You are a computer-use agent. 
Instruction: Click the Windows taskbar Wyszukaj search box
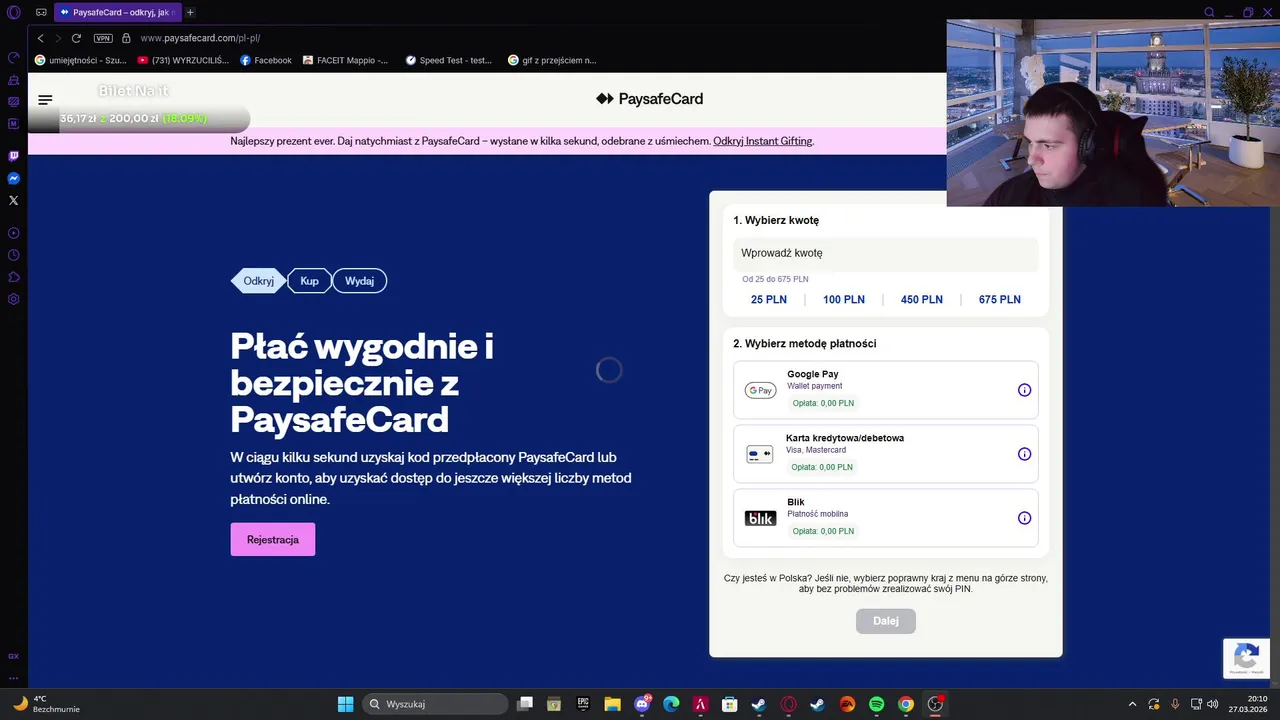point(435,704)
